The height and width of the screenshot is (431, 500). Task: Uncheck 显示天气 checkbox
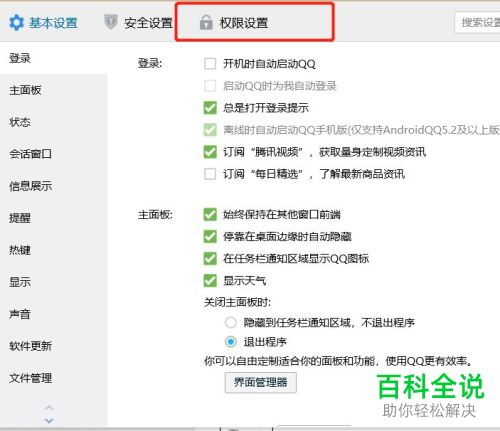(210, 280)
